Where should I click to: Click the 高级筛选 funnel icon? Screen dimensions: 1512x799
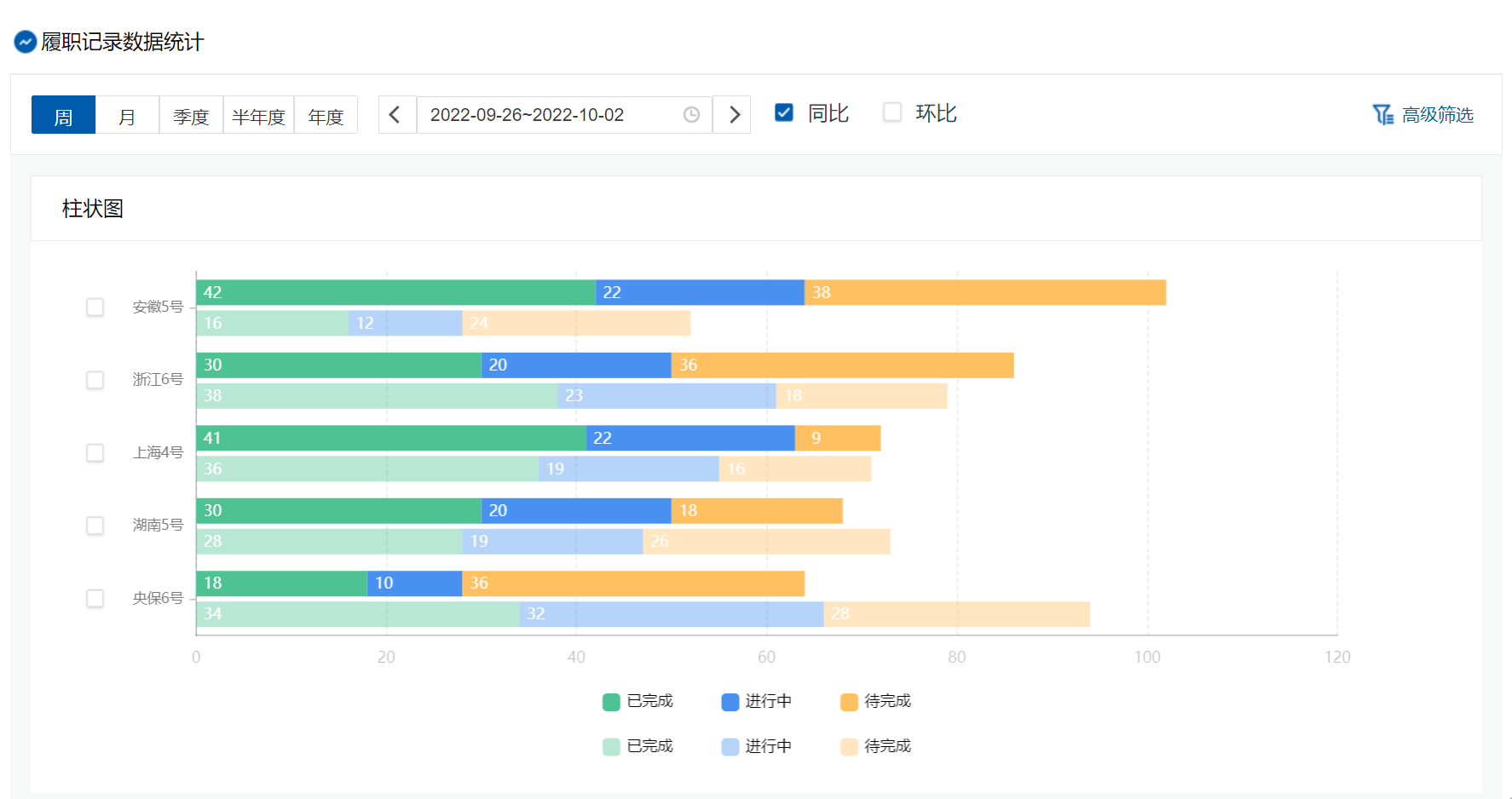click(1382, 115)
